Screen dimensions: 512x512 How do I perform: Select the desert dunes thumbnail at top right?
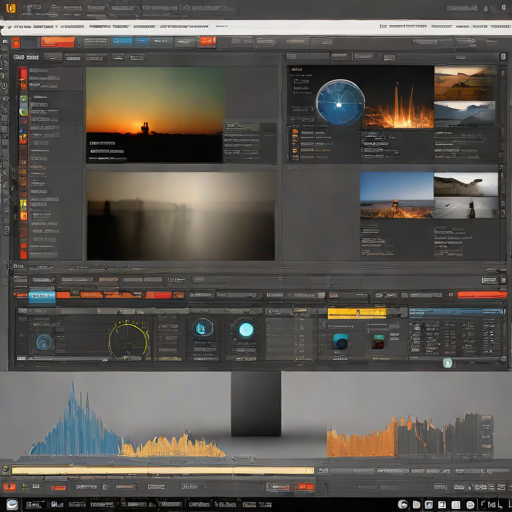465,83
